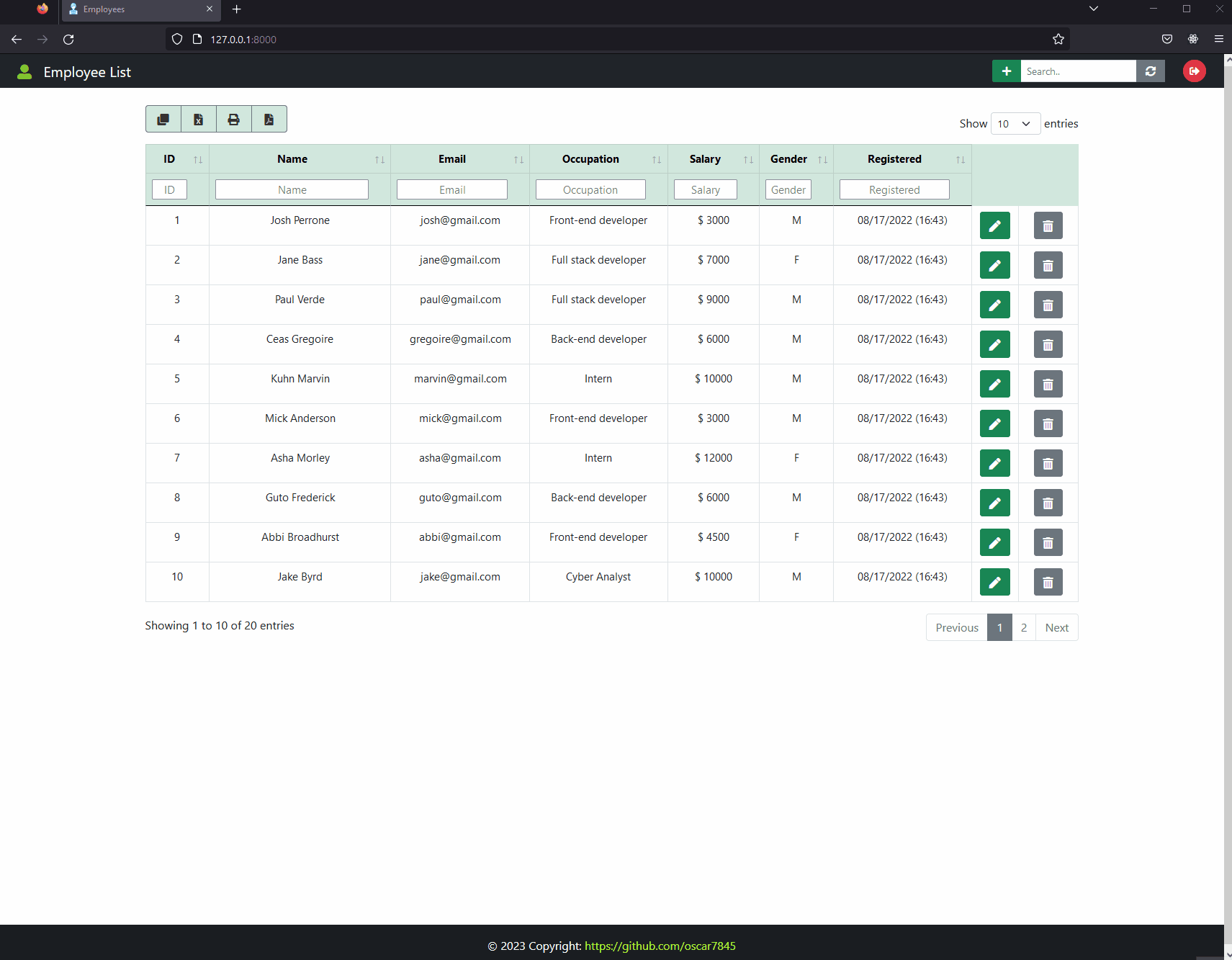Go to pagination page 2
The width and height of the screenshot is (1232, 960).
tap(1024, 628)
